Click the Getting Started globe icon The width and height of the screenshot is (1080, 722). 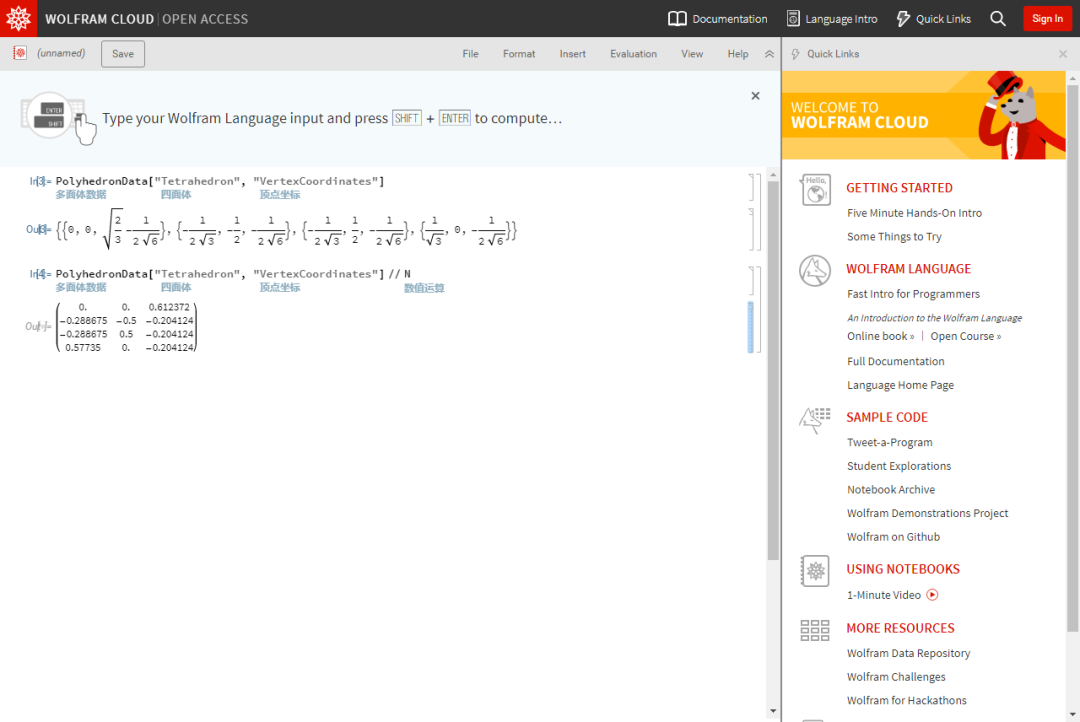(x=816, y=190)
